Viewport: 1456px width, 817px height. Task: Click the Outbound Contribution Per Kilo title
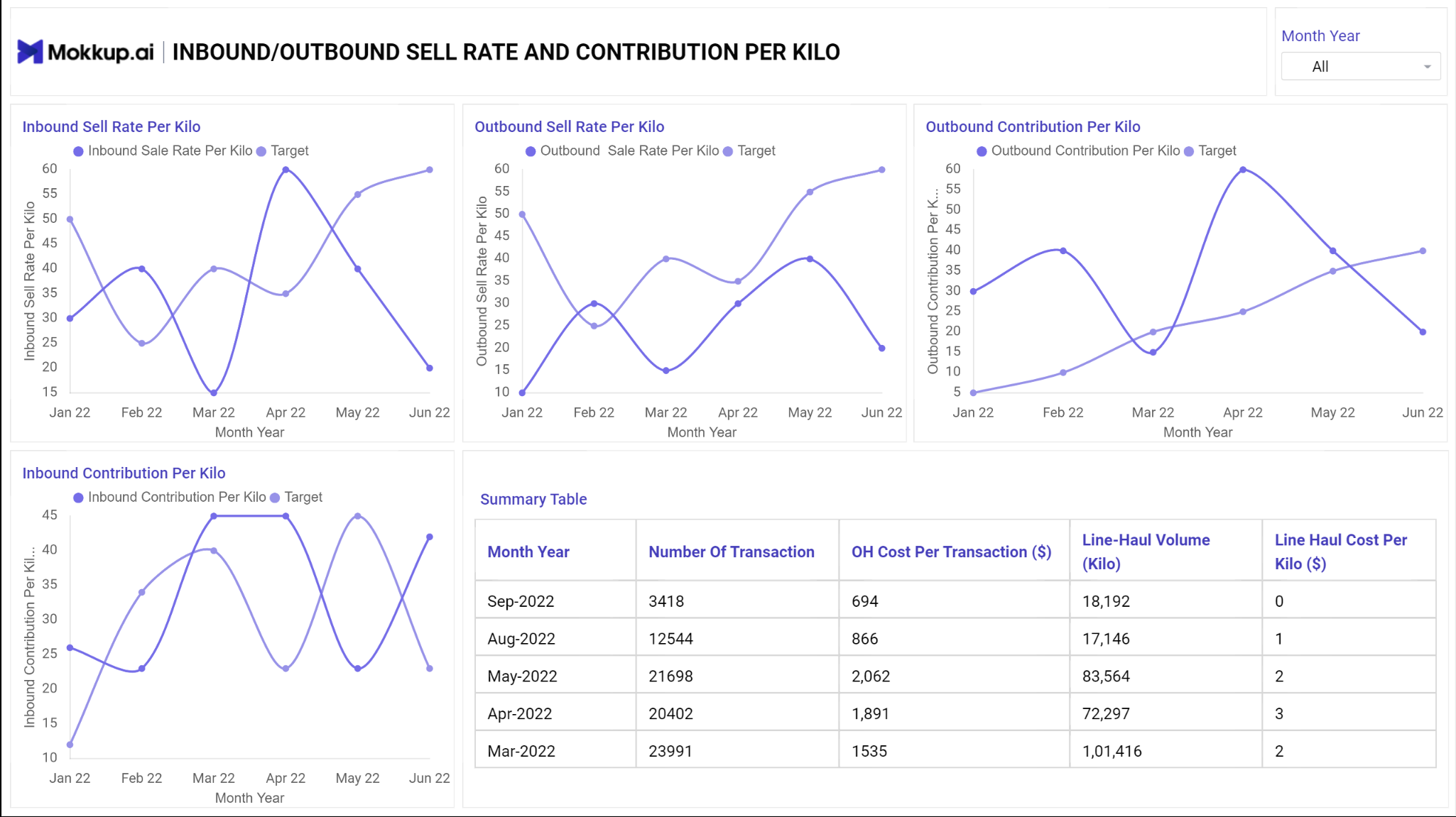click(1033, 126)
